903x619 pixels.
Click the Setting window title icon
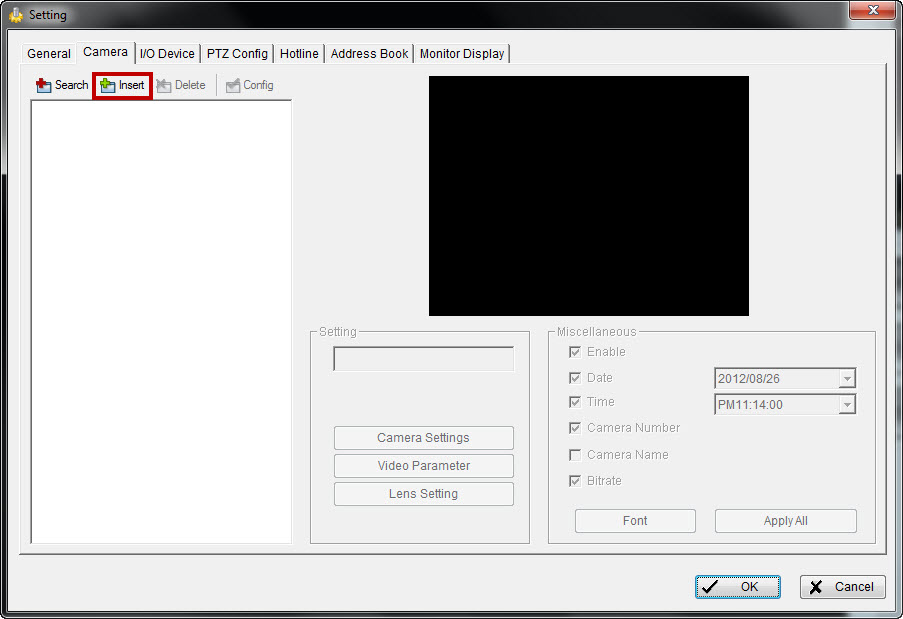16,15
